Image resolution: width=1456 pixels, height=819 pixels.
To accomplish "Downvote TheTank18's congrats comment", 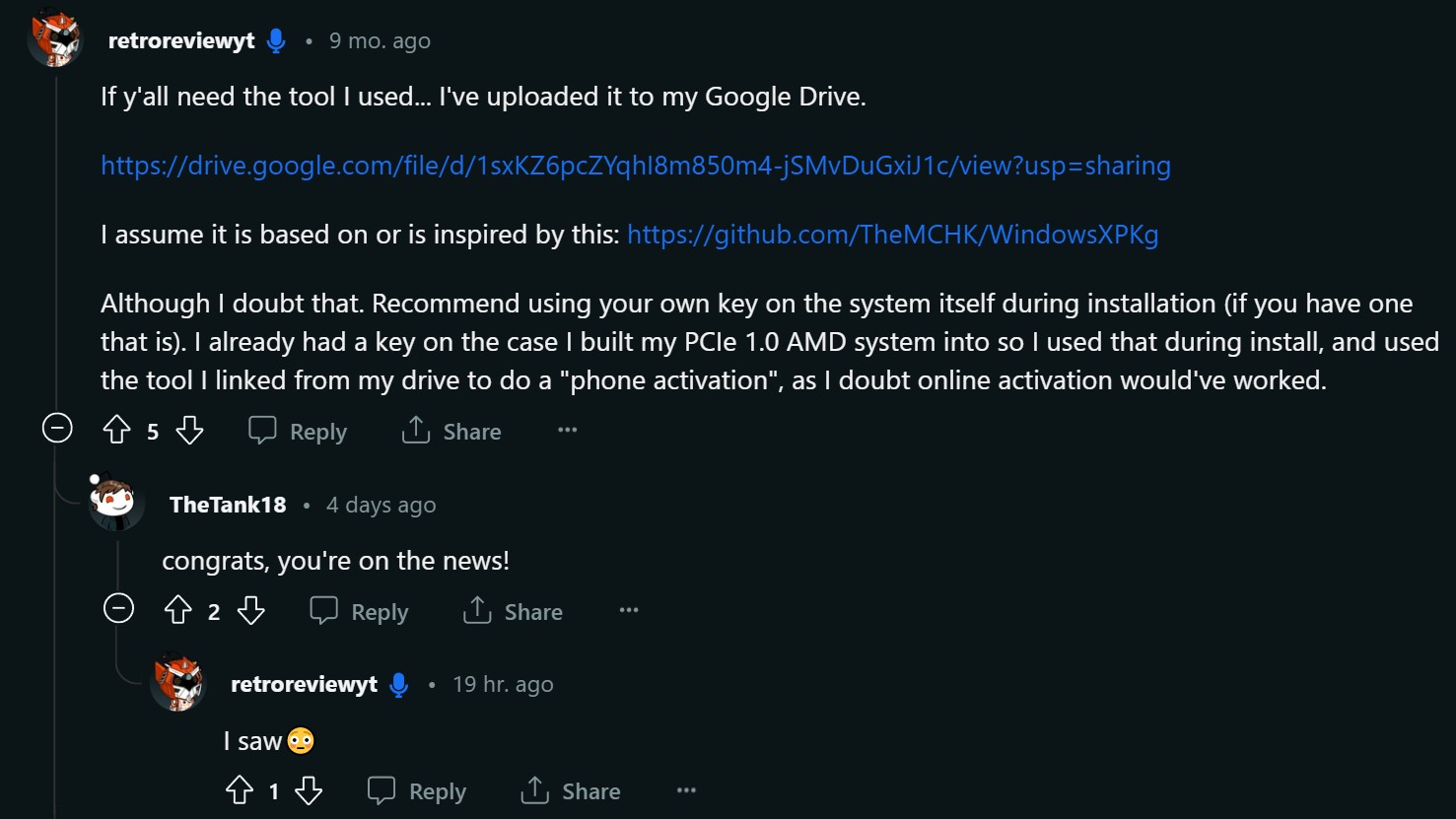I will (x=251, y=611).
